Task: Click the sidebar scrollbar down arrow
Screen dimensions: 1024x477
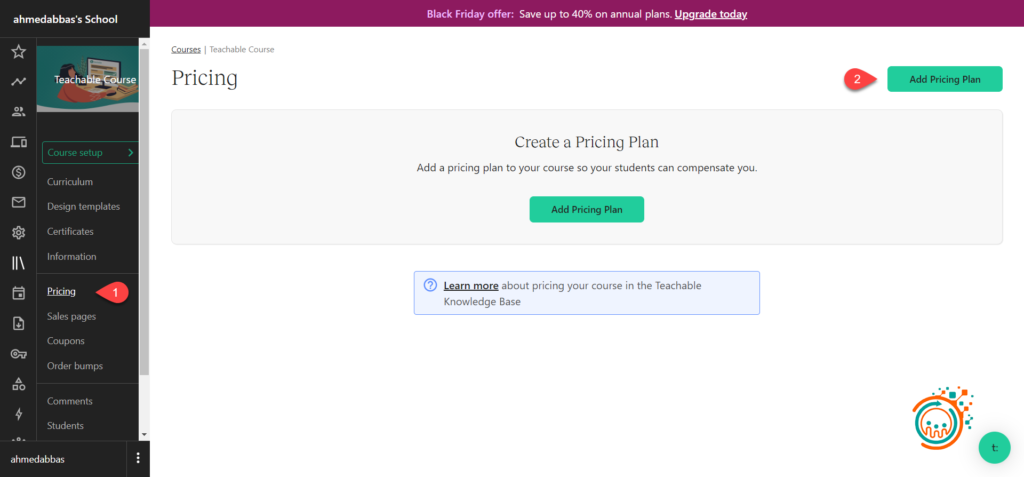Action: (x=144, y=434)
